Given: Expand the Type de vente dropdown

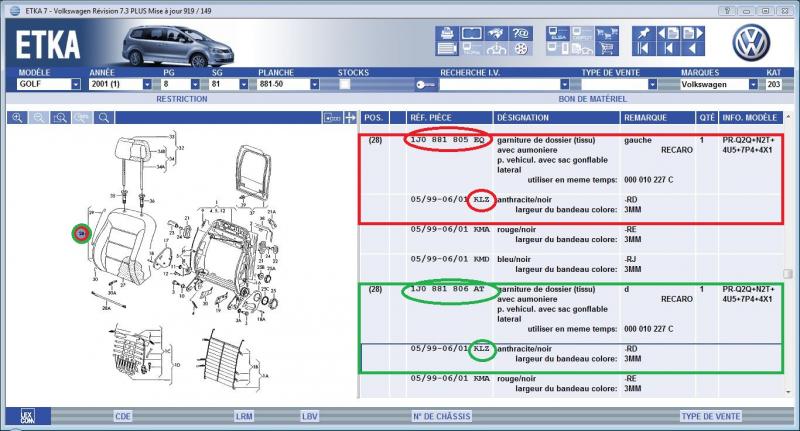Looking at the screenshot, I should click(x=652, y=84).
